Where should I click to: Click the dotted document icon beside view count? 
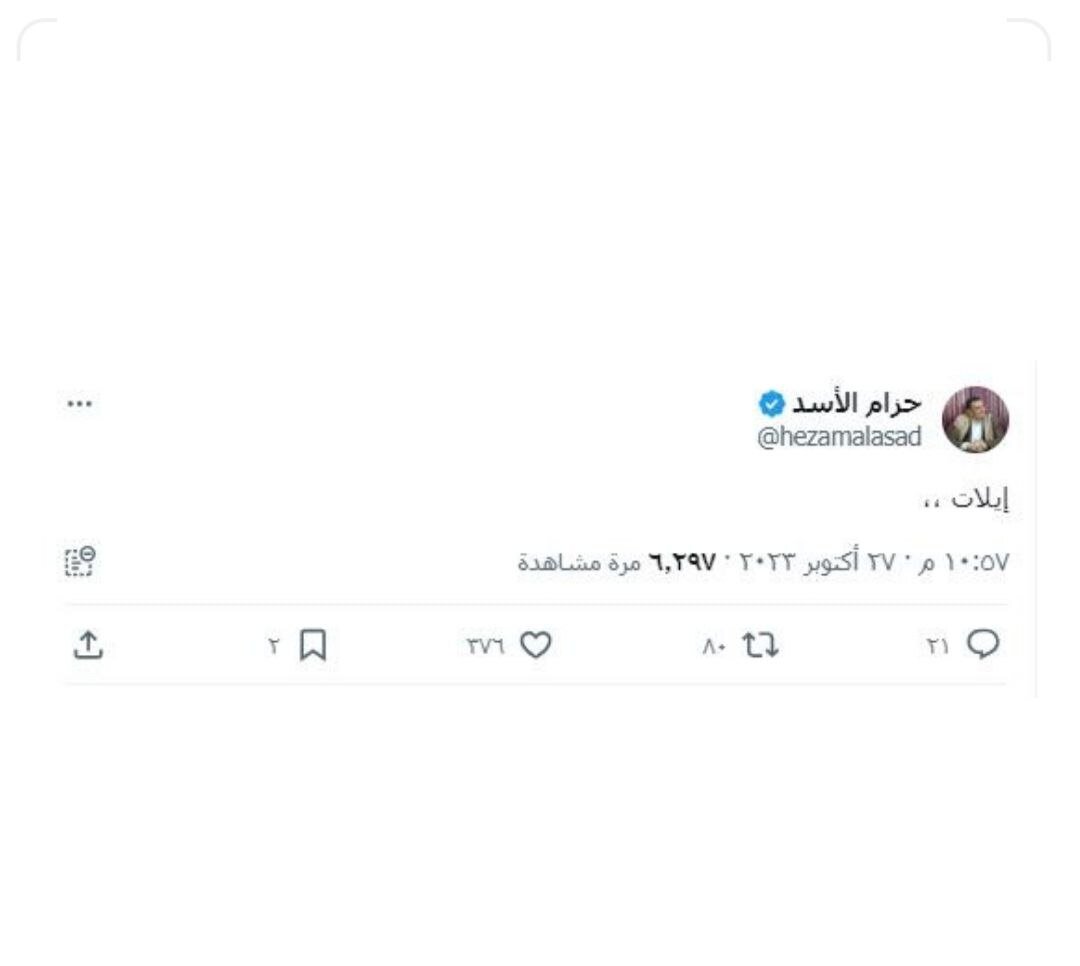81,562
